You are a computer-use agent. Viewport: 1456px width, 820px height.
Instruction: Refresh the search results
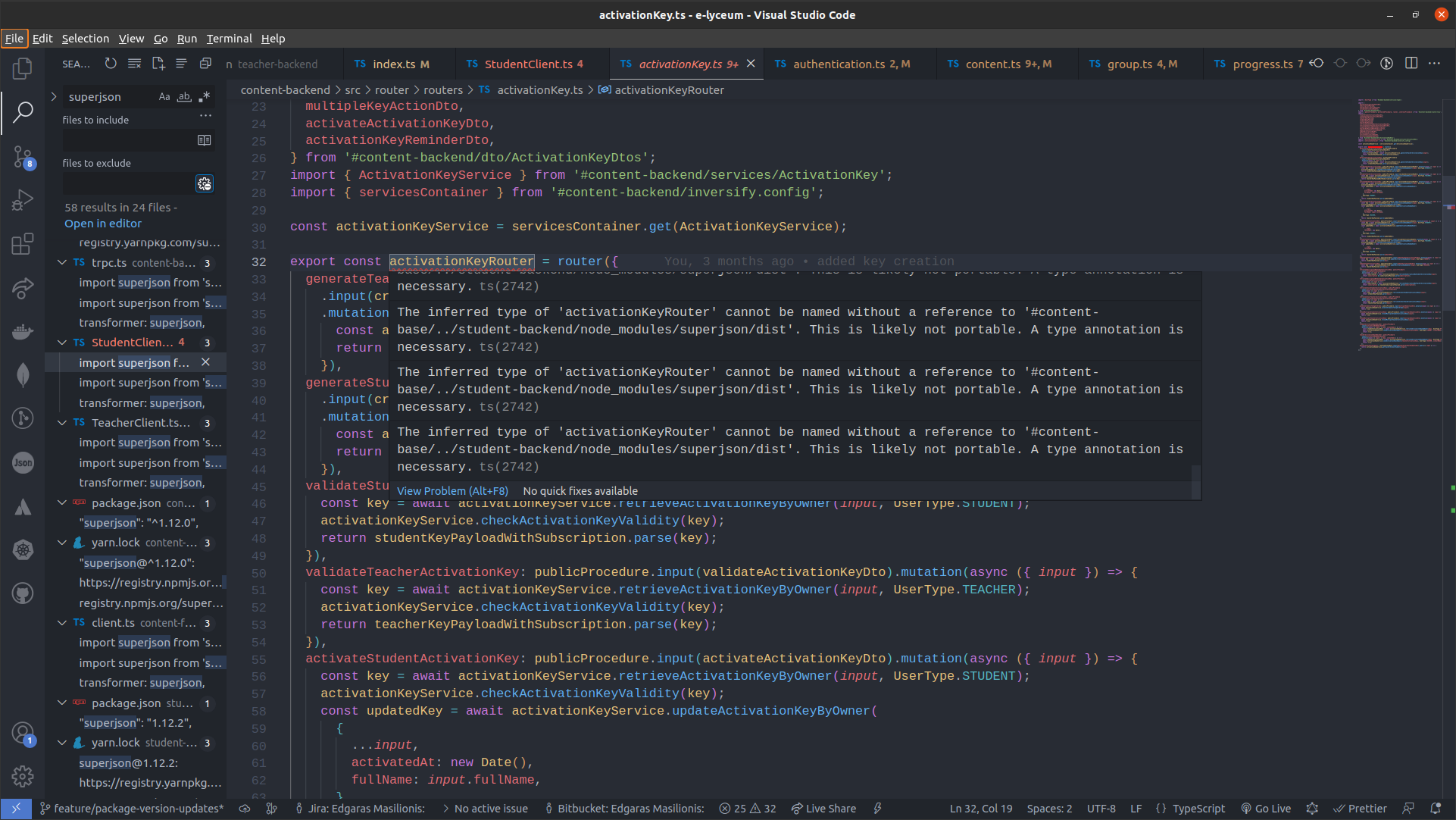tap(111, 64)
